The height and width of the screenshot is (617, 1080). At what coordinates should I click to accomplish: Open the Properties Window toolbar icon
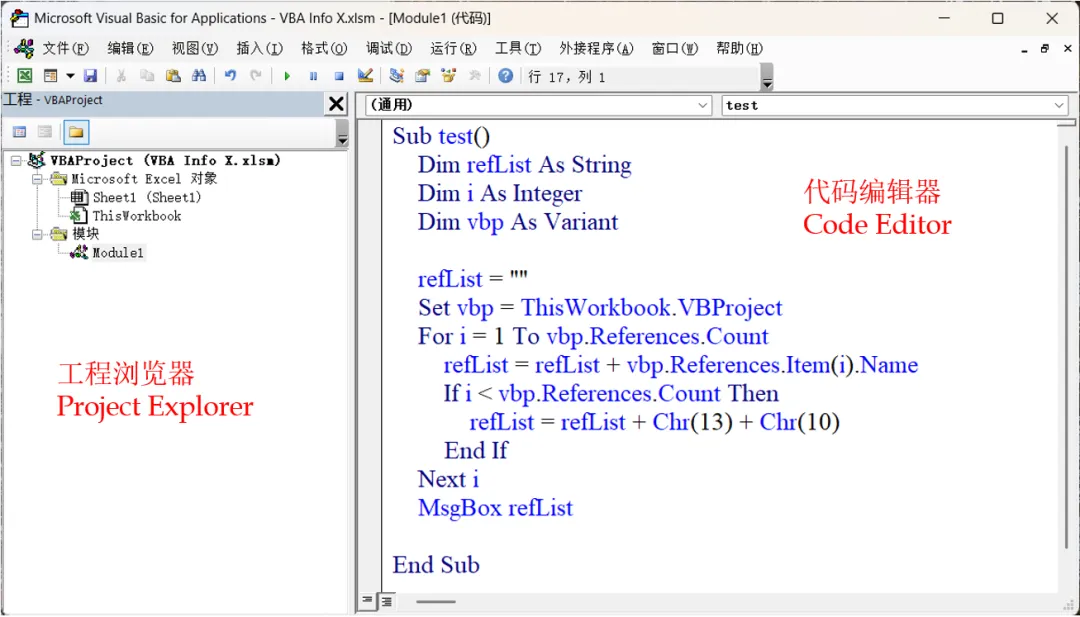(422, 76)
